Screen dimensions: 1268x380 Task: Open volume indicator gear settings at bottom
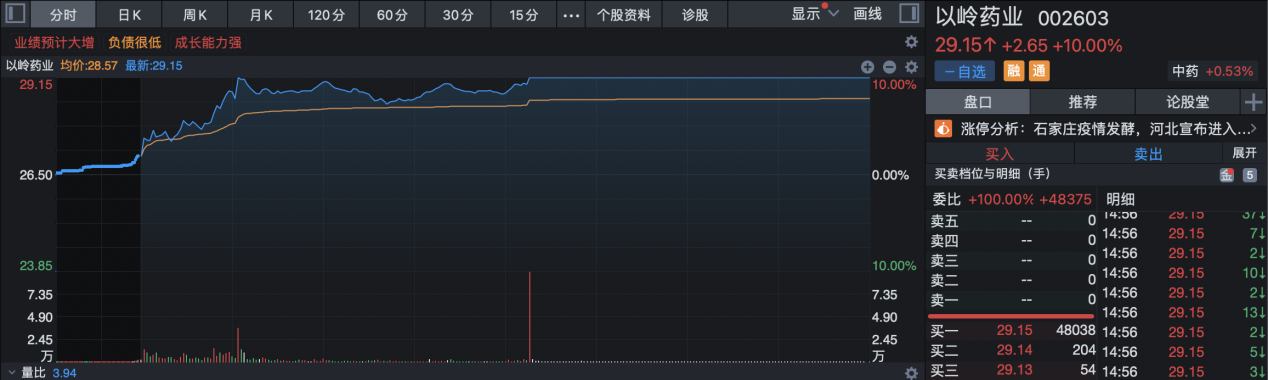pyautogui.click(x=911, y=373)
